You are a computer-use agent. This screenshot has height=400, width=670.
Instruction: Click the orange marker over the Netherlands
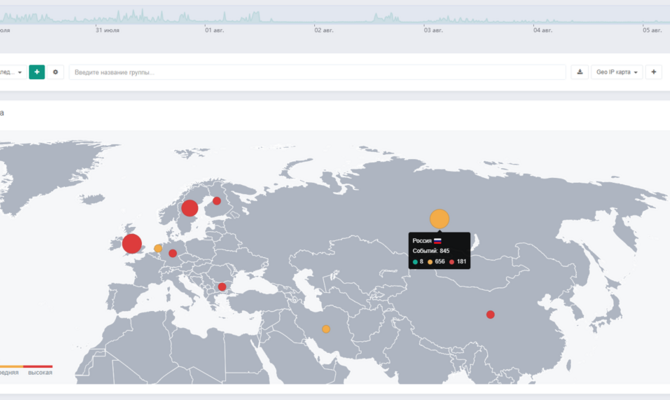tap(158, 248)
